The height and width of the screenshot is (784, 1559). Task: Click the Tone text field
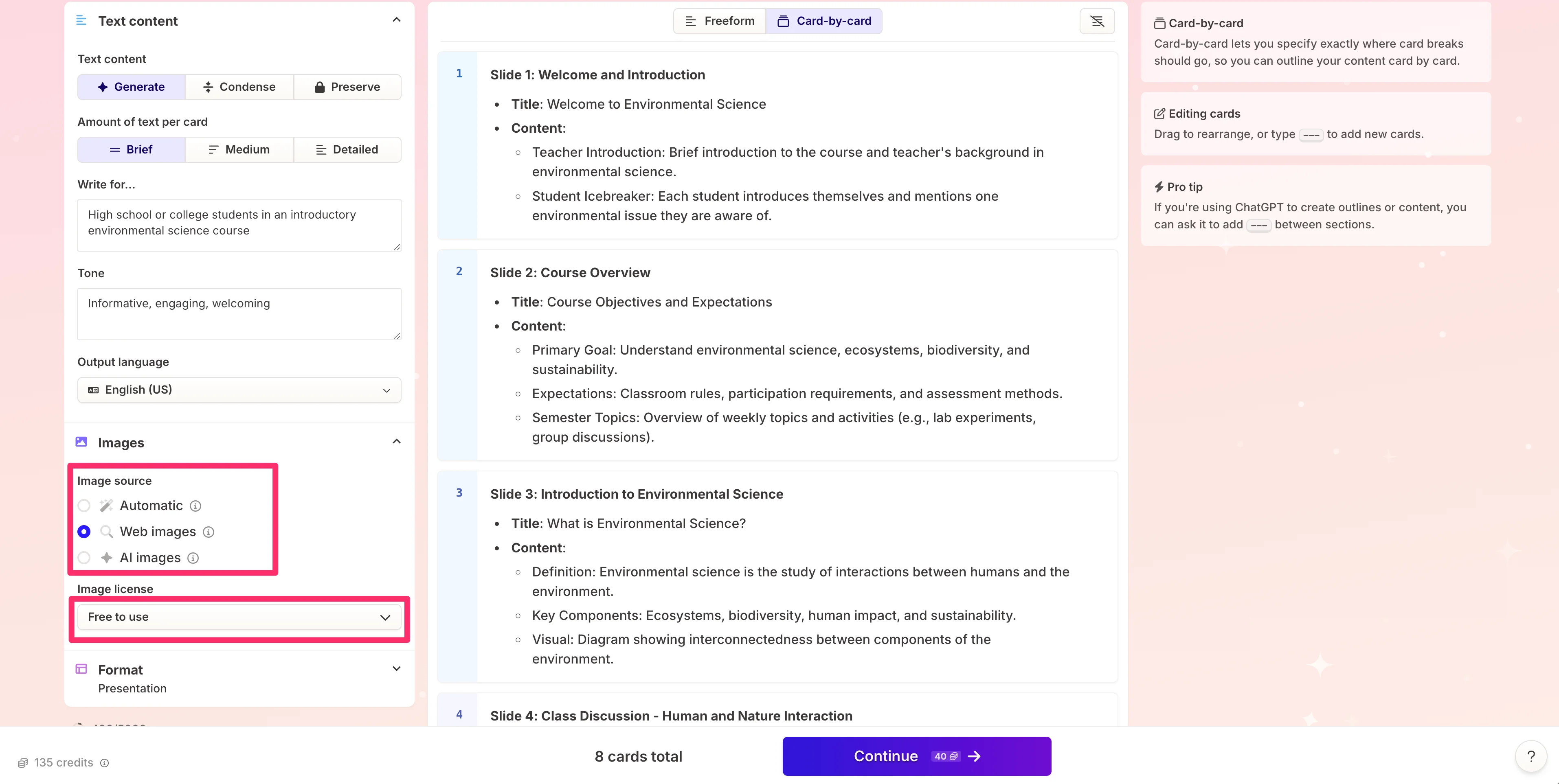click(x=239, y=313)
